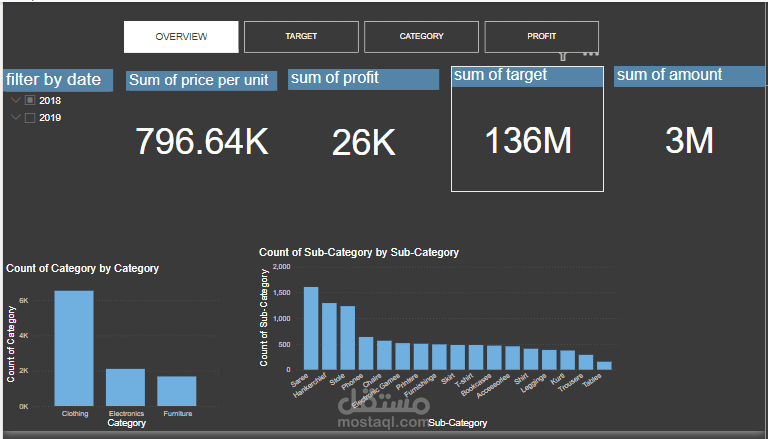The width and height of the screenshot is (768, 439).
Task: Tick the 2018 checkbox in date filter
Action: [30, 100]
